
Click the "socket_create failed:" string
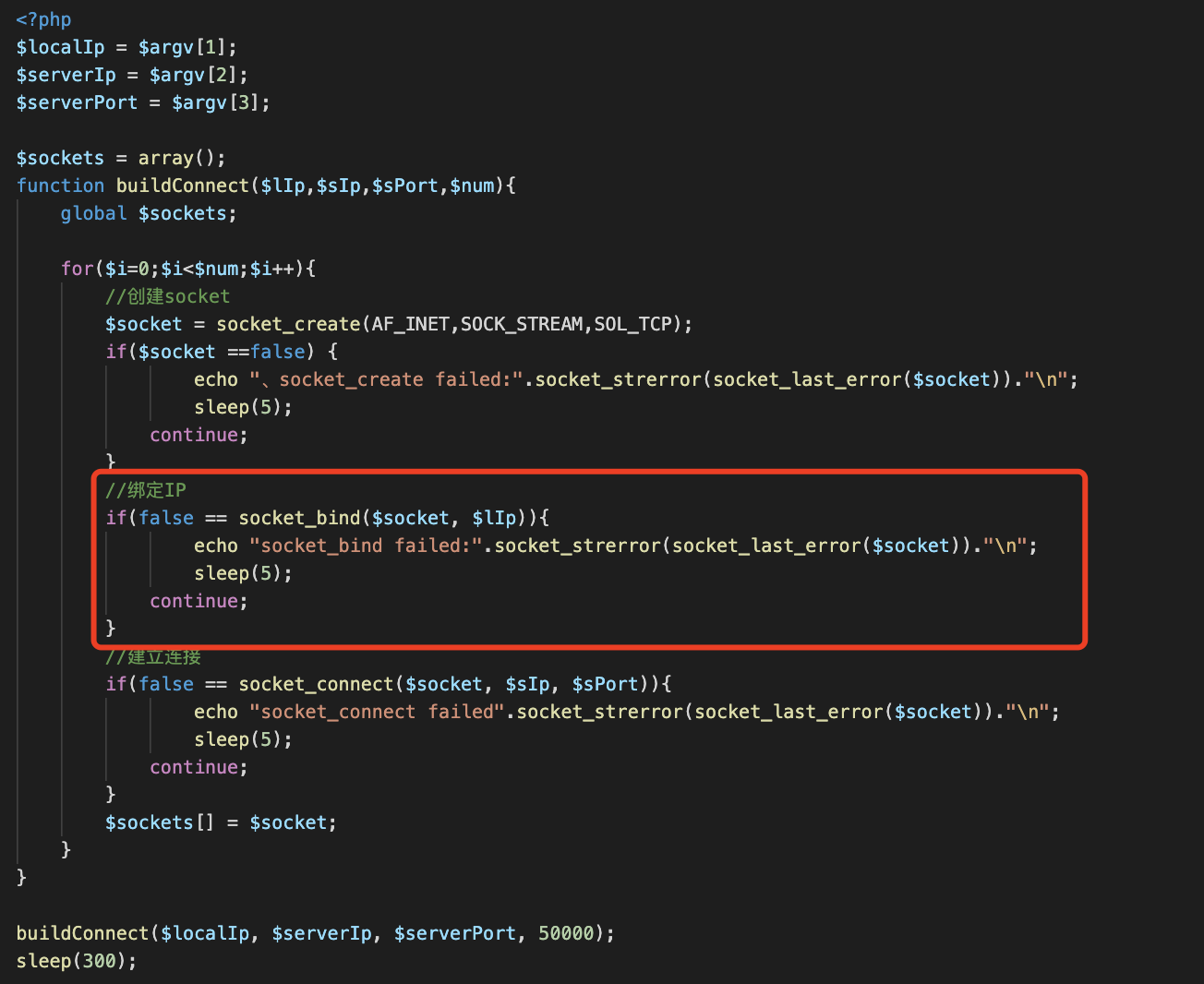[389, 379]
